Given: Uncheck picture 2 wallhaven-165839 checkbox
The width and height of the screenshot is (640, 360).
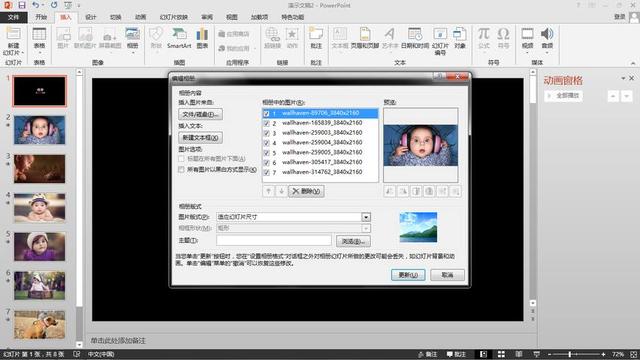Looking at the screenshot, I should pos(267,123).
